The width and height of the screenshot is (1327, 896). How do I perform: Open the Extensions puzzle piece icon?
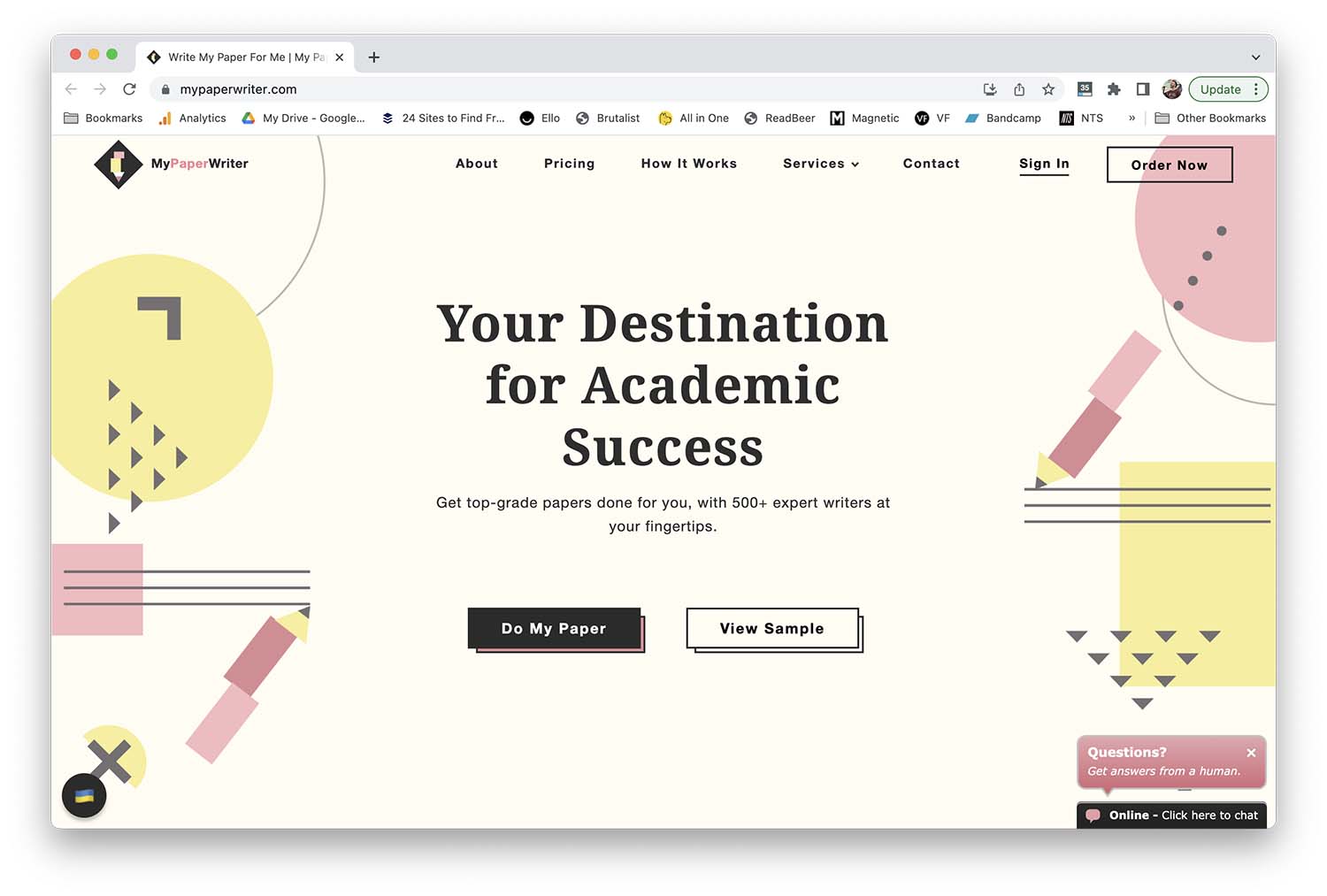(x=1114, y=89)
